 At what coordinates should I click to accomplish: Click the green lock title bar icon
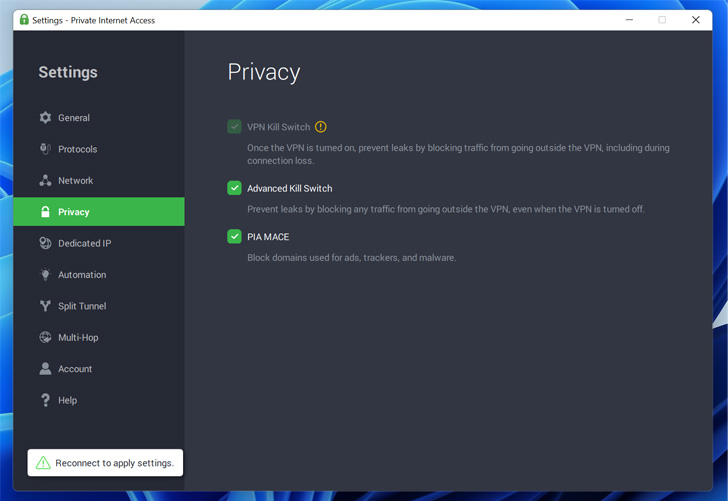24,20
